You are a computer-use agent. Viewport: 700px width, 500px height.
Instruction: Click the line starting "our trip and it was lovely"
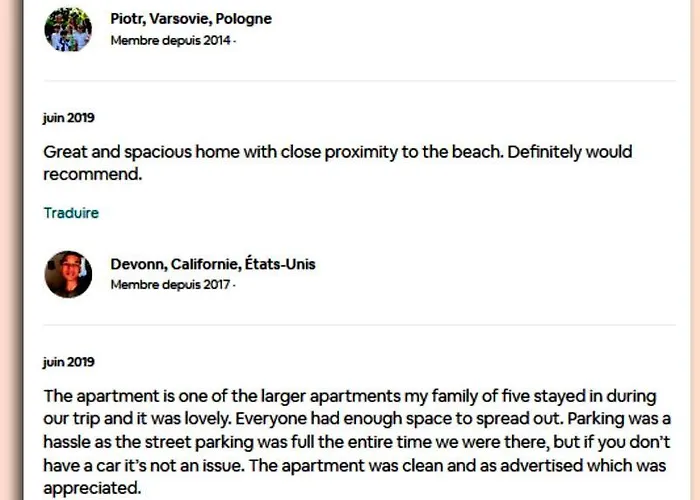(x=357, y=419)
